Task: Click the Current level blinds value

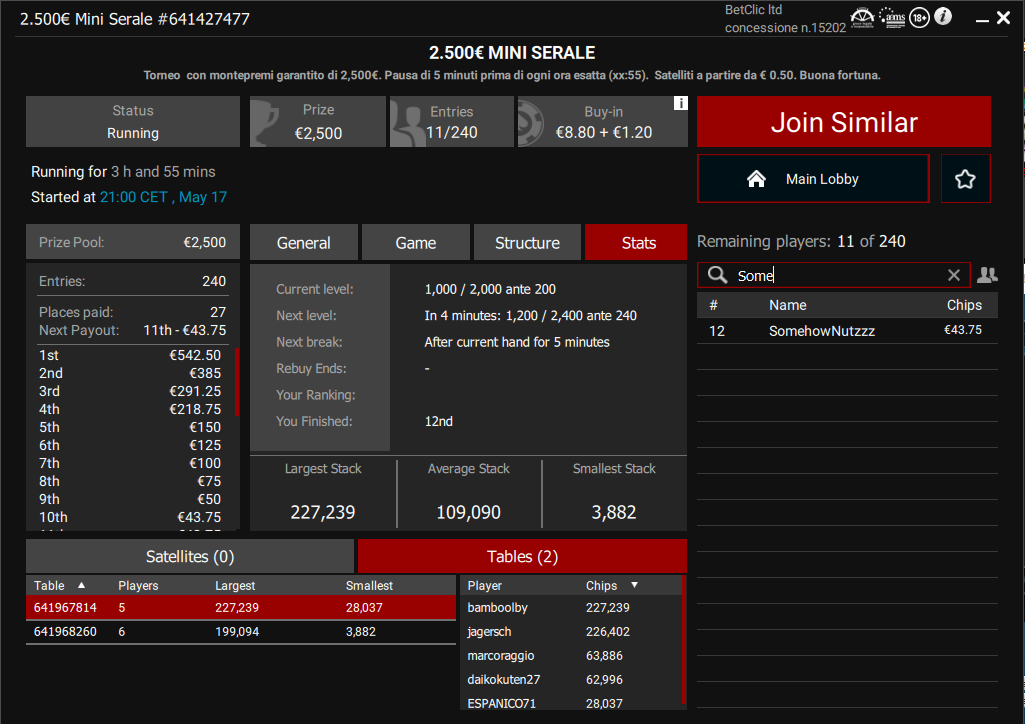Action: pos(490,289)
